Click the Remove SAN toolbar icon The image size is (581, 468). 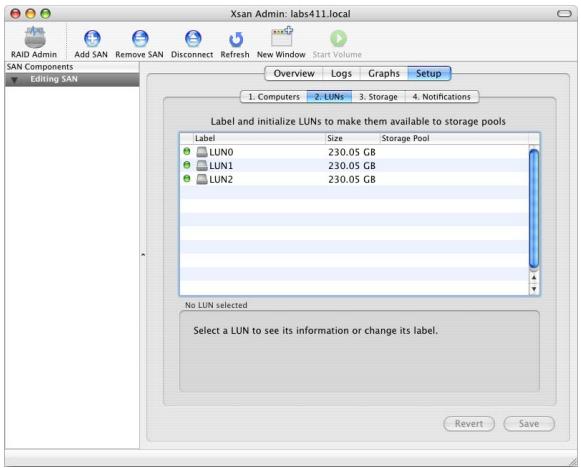click(140, 39)
